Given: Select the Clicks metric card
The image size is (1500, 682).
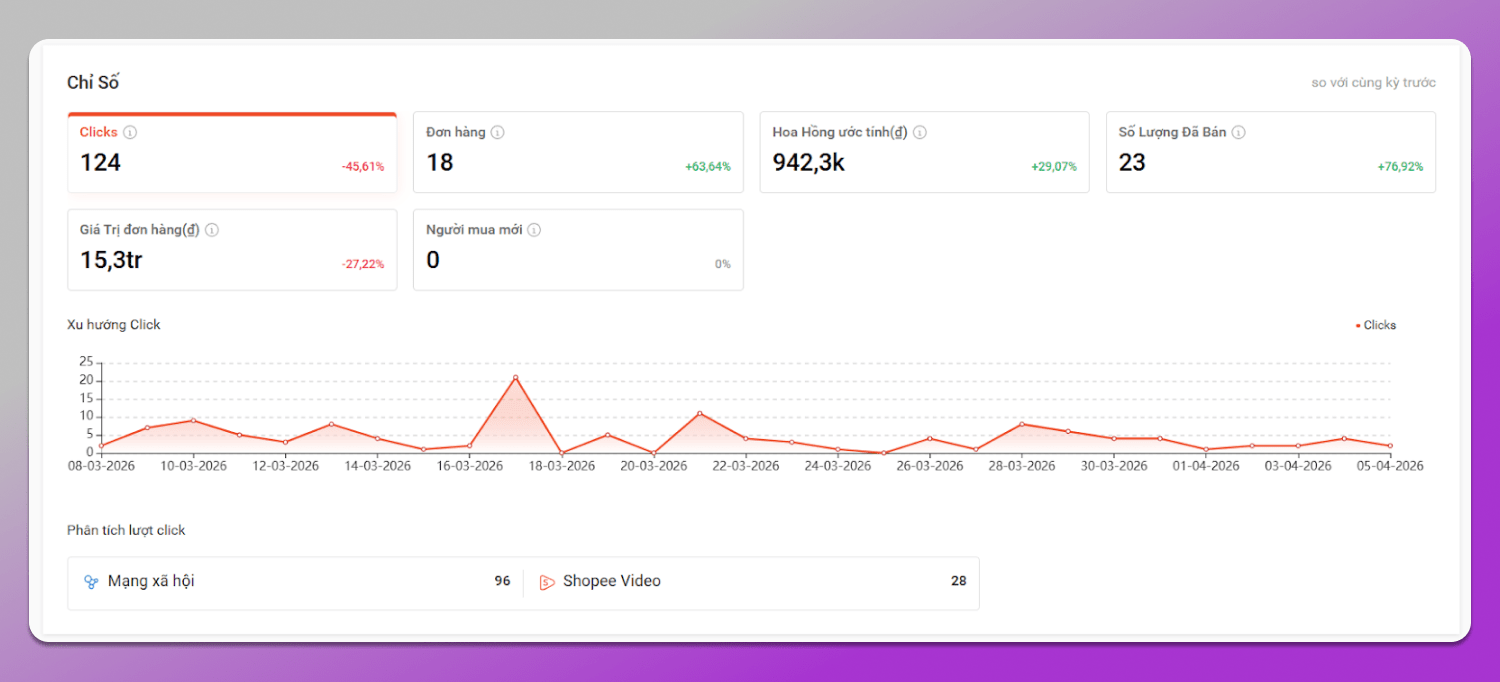Looking at the screenshot, I should [x=232, y=153].
